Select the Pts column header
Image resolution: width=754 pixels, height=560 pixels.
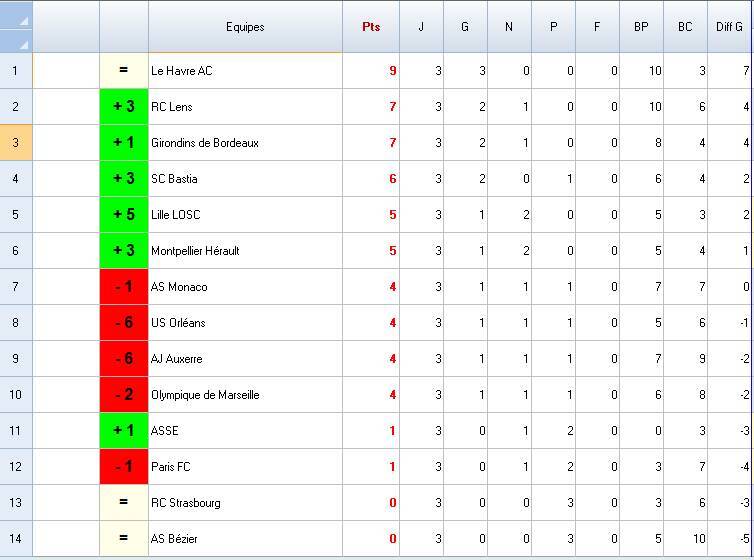coord(371,27)
